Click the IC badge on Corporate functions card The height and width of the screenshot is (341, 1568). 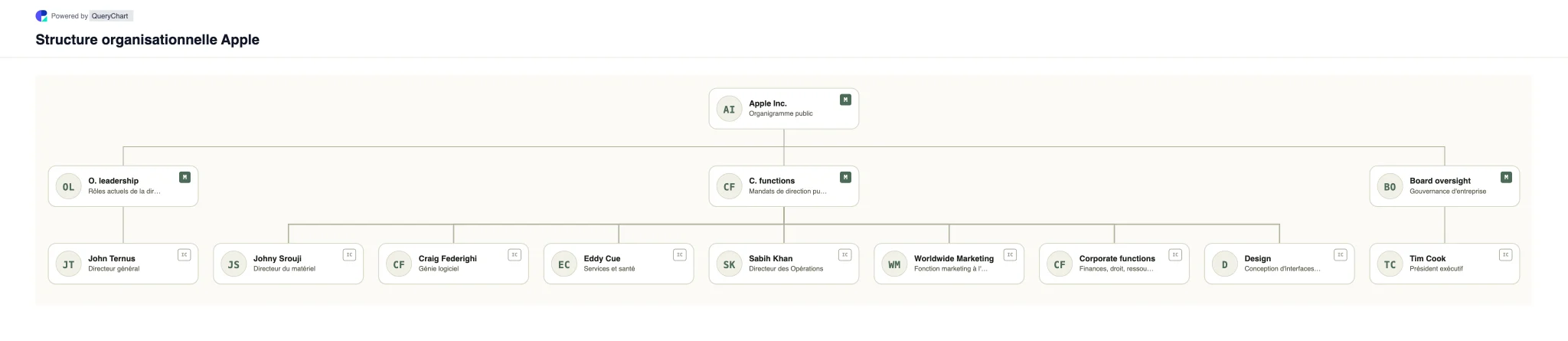coord(1175,254)
